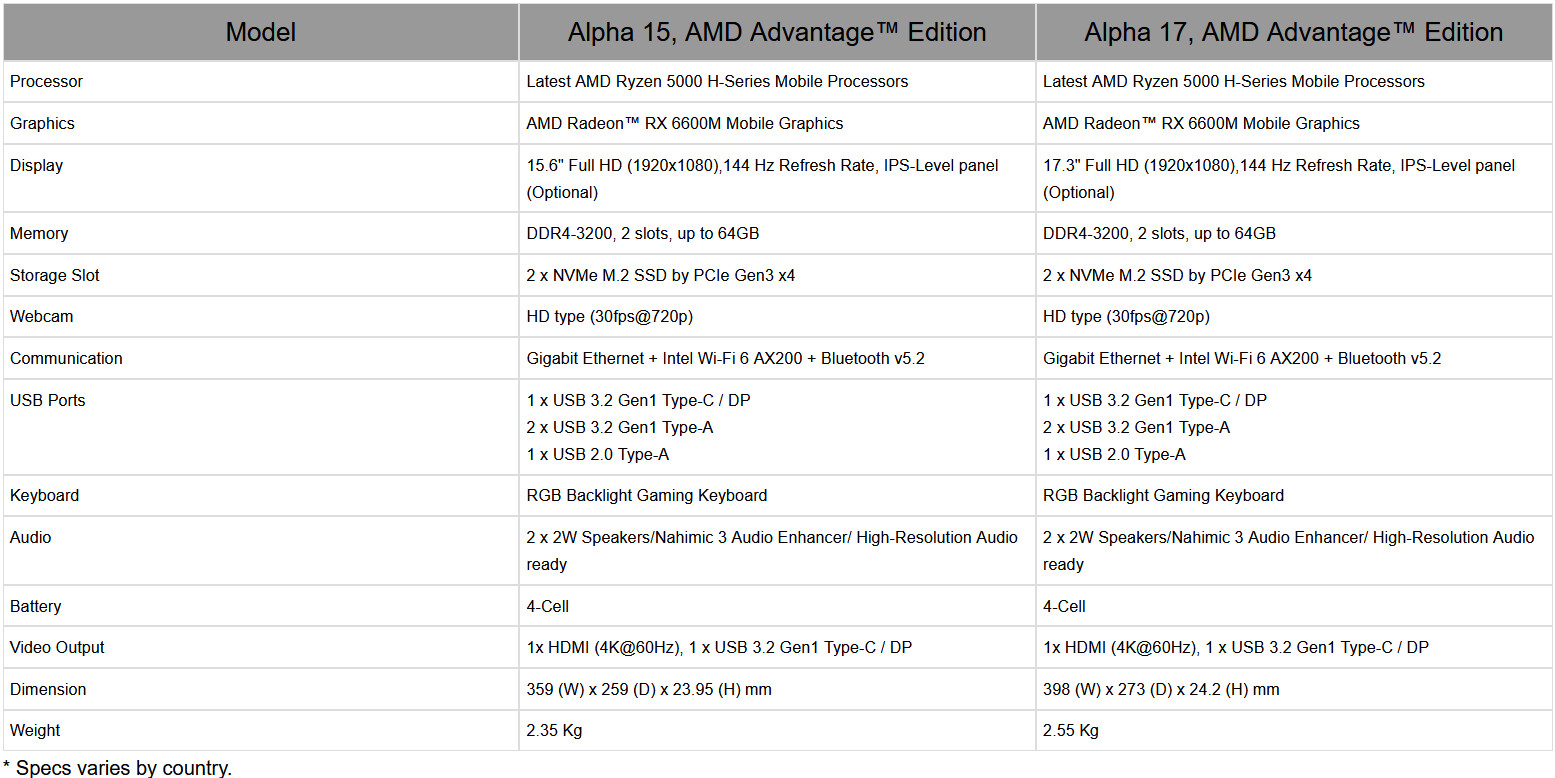Click the 17.3" Full HD display spec text

1278,166
